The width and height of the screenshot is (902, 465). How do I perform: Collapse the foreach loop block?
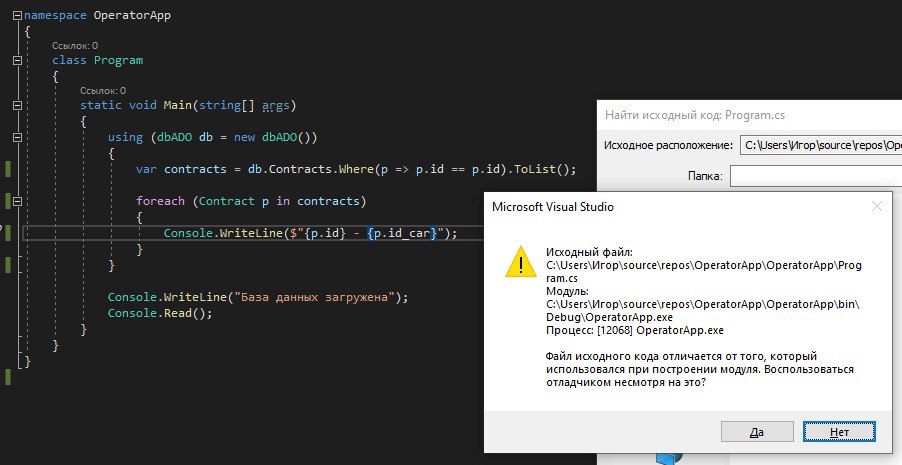(x=17, y=201)
